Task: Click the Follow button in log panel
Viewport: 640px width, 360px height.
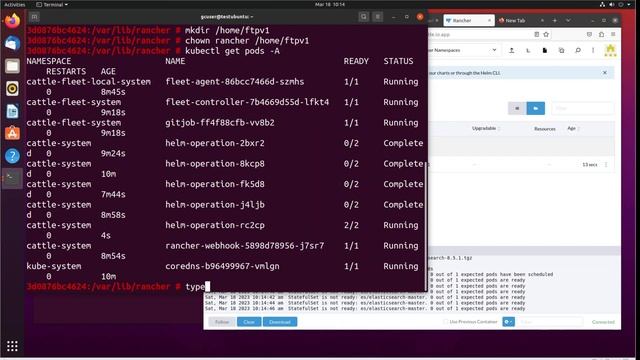Action: coord(222,322)
